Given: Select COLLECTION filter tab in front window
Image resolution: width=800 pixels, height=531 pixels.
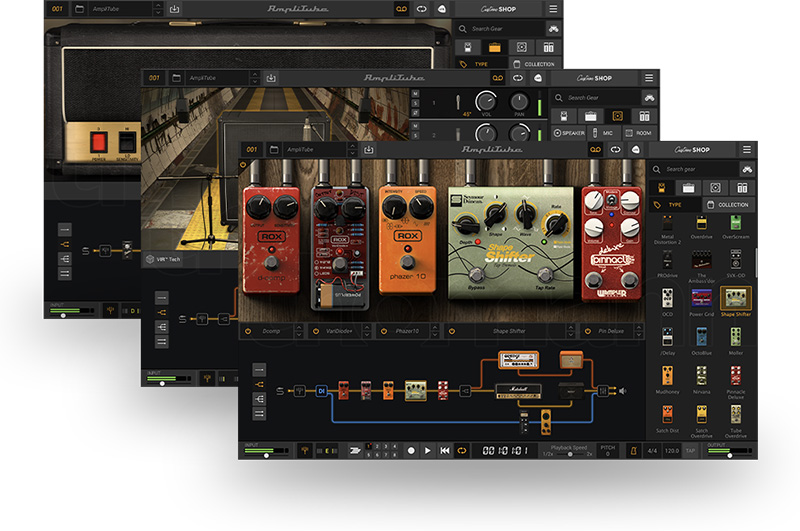Looking at the screenshot, I should (728, 205).
